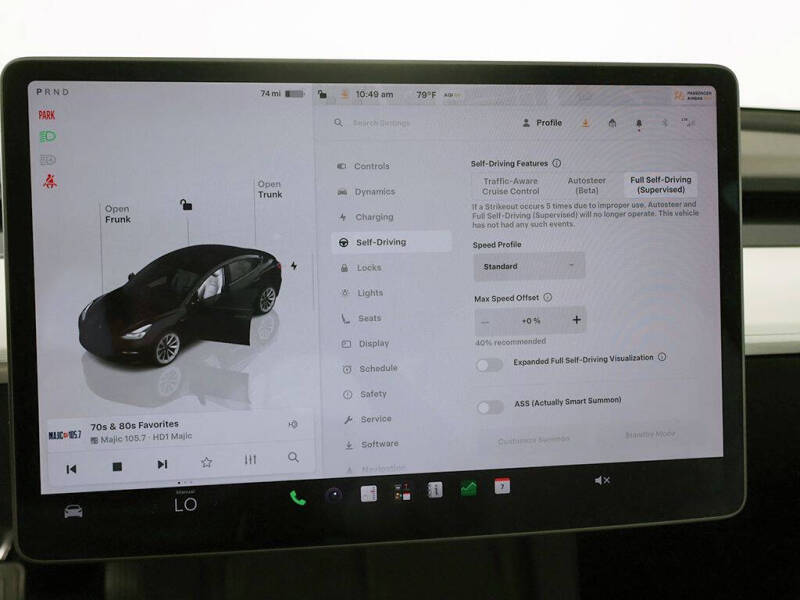Tap the green phone icon
This screenshot has height=600, width=800.
click(x=297, y=497)
